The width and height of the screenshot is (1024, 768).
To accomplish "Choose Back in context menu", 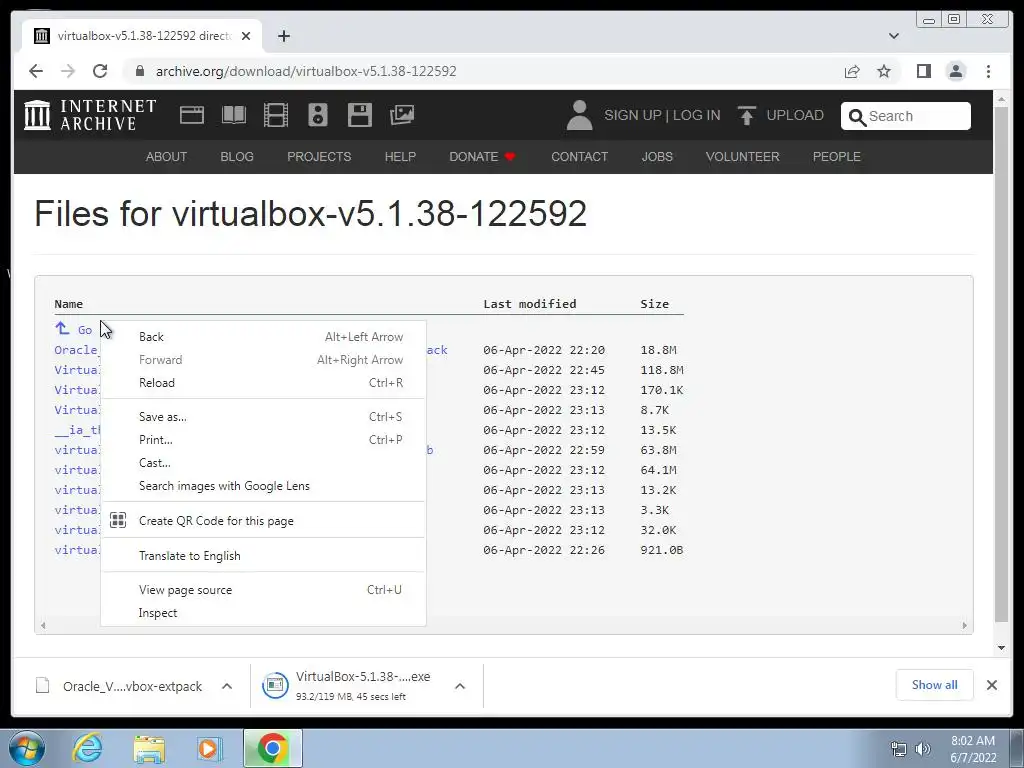I will coord(263,337).
